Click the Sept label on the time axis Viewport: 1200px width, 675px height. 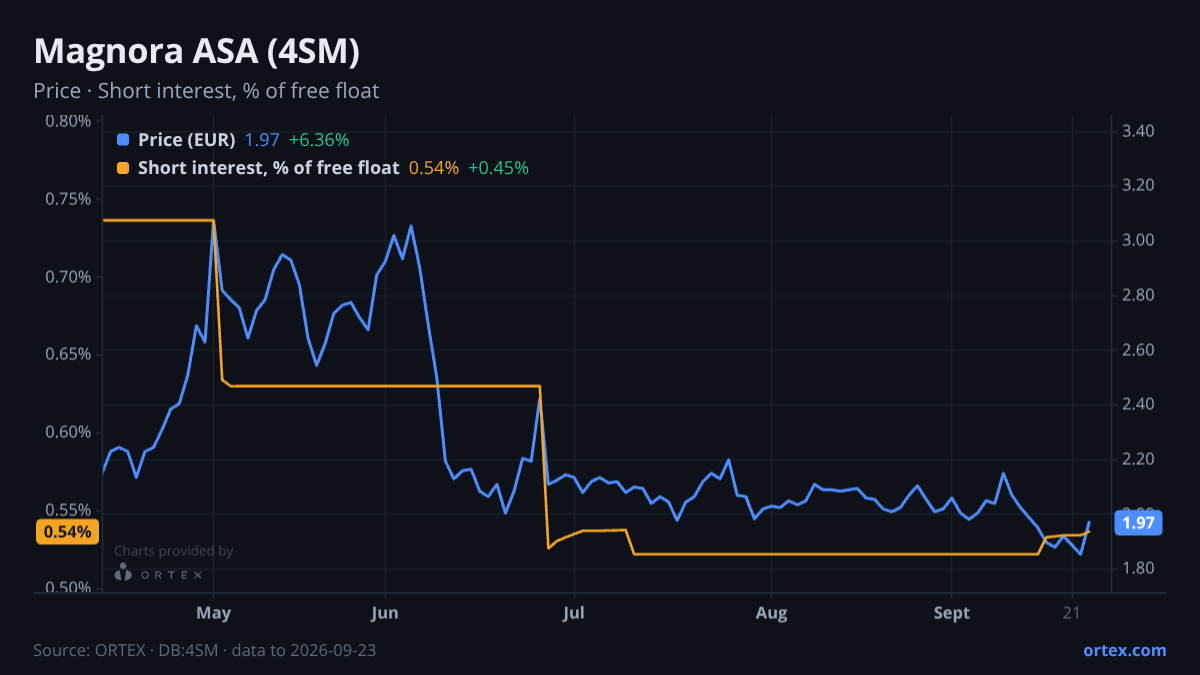(x=952, y=613)
